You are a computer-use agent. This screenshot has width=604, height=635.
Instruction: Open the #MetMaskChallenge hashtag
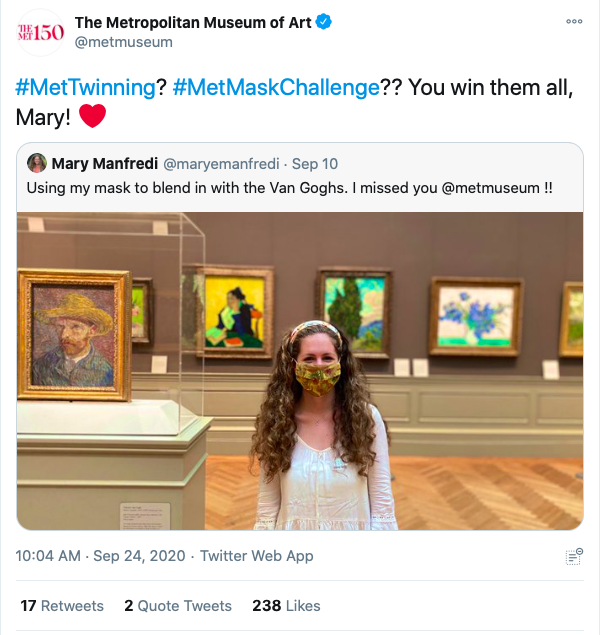point(276,87)
